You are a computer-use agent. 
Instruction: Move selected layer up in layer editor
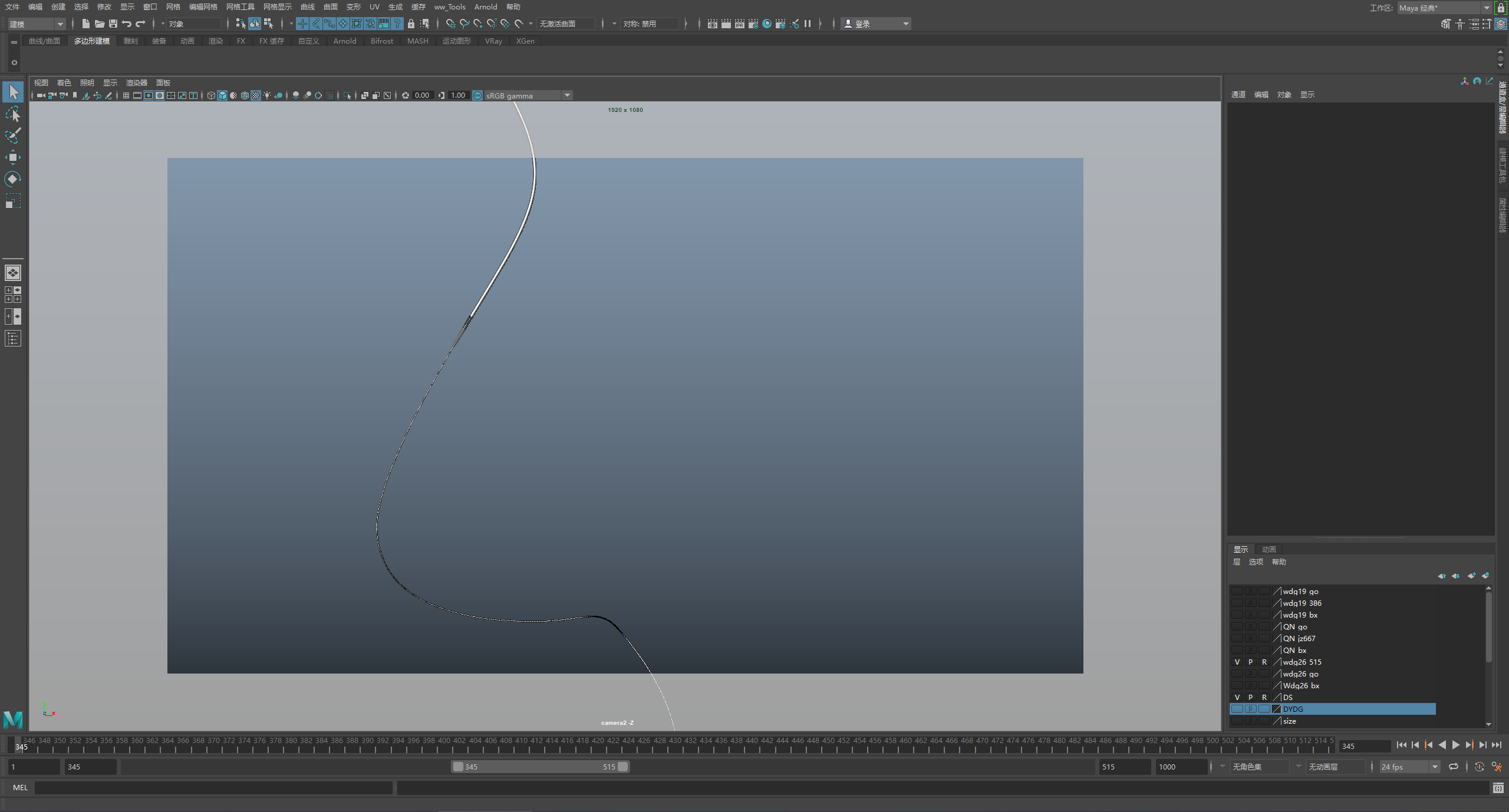click(1442, 576)
